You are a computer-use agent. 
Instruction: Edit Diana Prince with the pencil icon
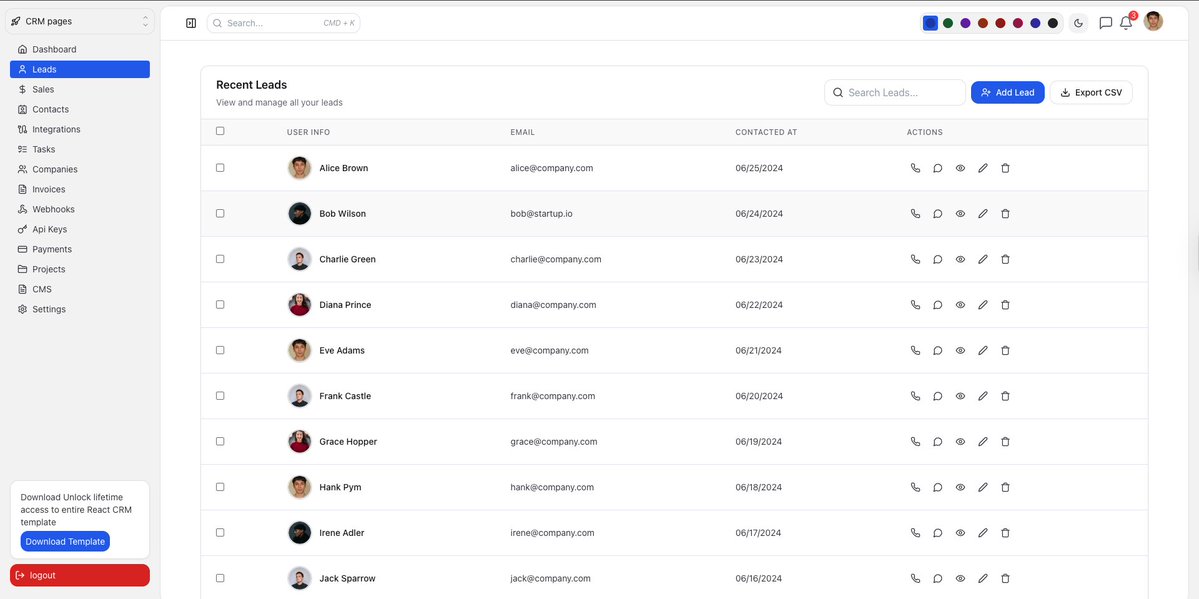(982, 304)
